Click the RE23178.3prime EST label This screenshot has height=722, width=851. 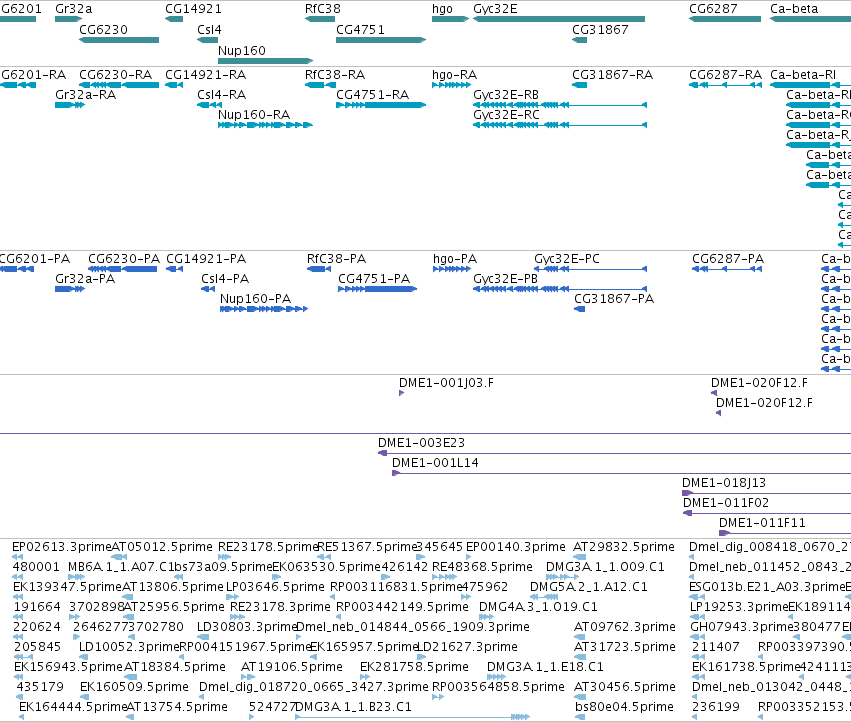pos(280,607)
